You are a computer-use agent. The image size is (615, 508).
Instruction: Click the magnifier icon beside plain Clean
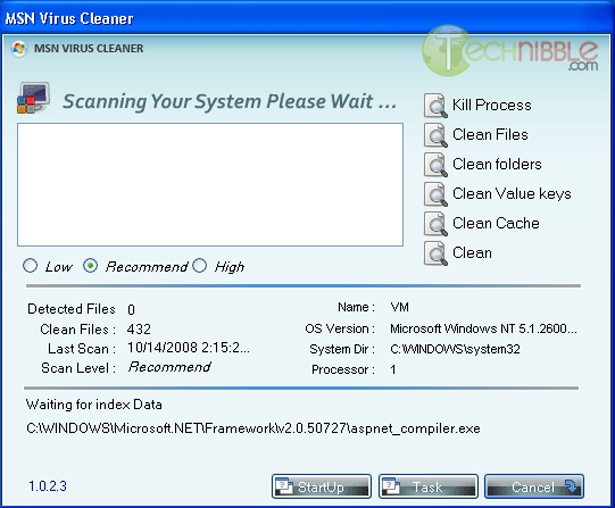click(x=435, y=253)
